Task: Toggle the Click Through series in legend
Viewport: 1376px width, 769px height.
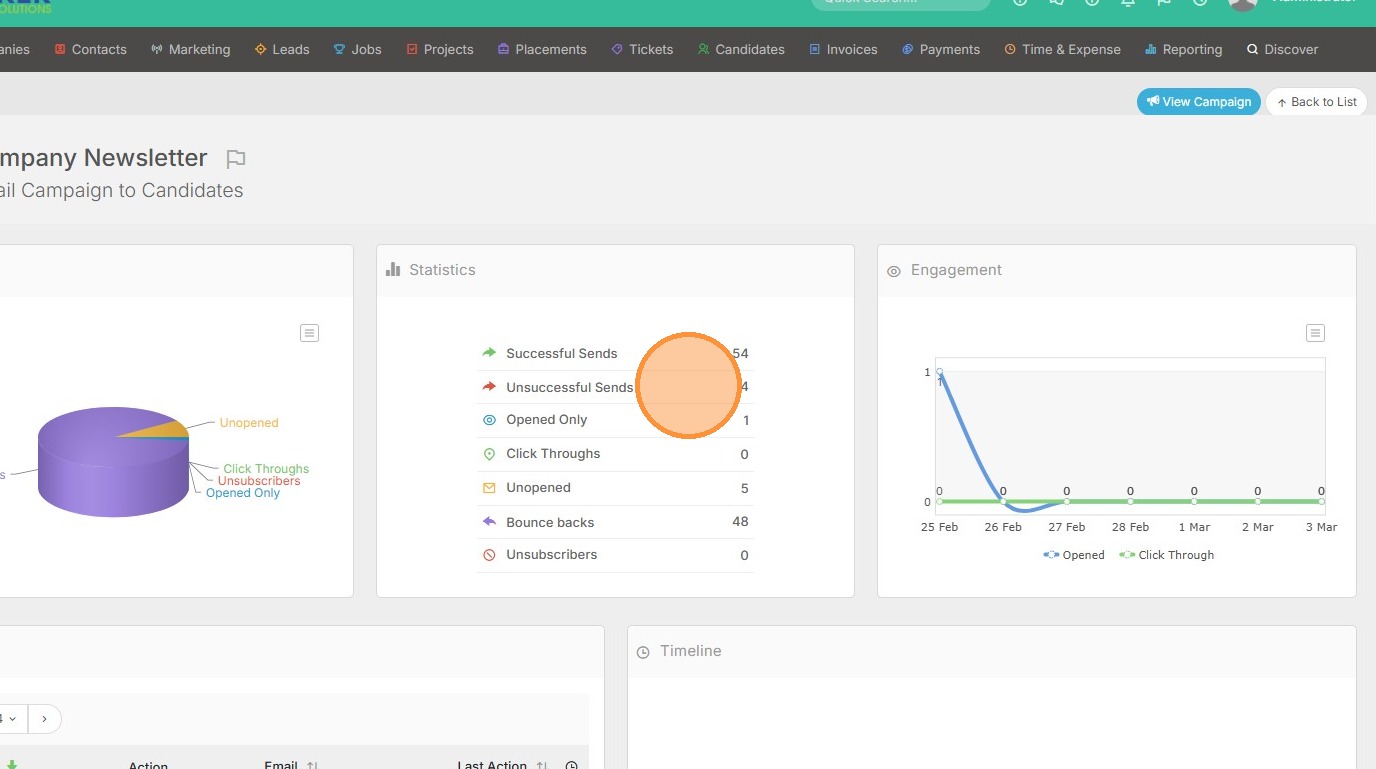Action: pyautogui.click(x=1166, y=555)
